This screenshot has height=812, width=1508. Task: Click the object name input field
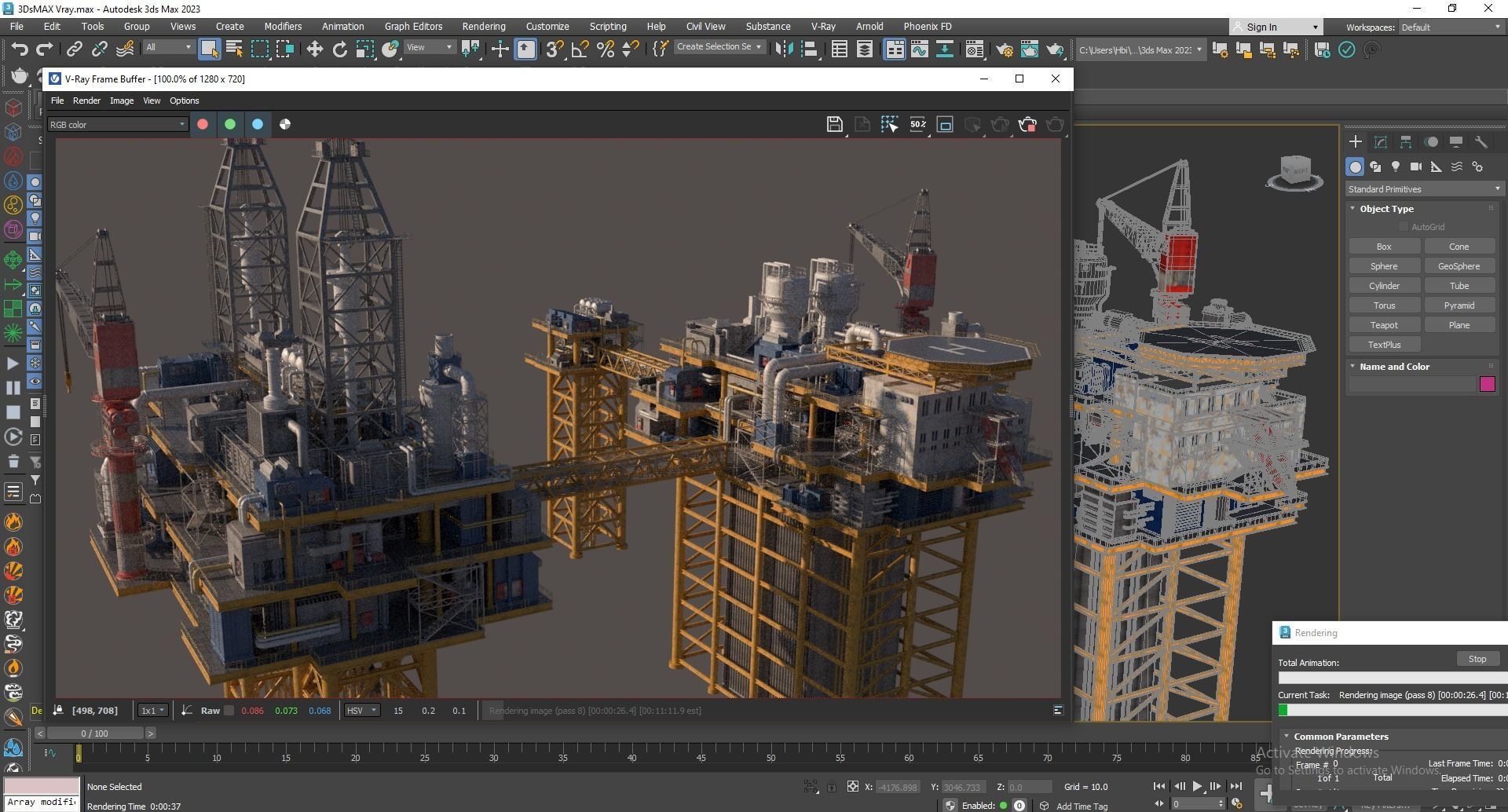[x=1413, y=384]
